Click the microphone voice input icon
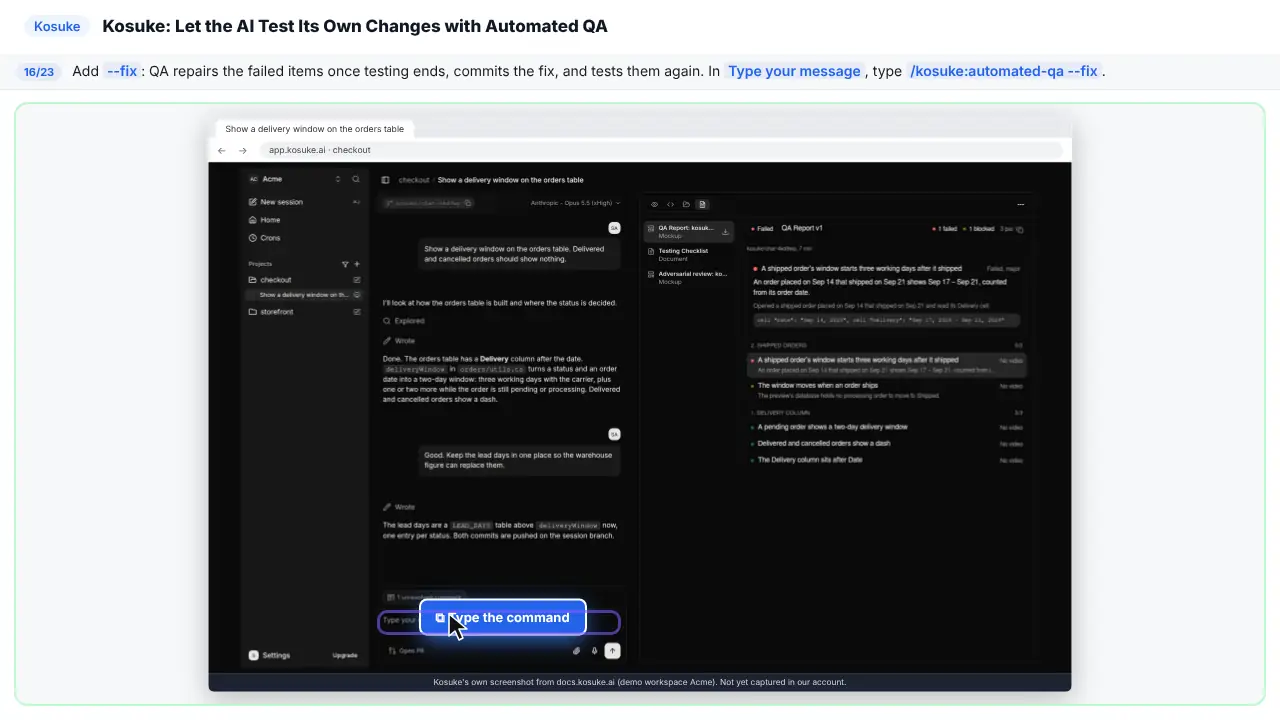The width and height of the screenshot is (1280, 720). tap(594, 651)
